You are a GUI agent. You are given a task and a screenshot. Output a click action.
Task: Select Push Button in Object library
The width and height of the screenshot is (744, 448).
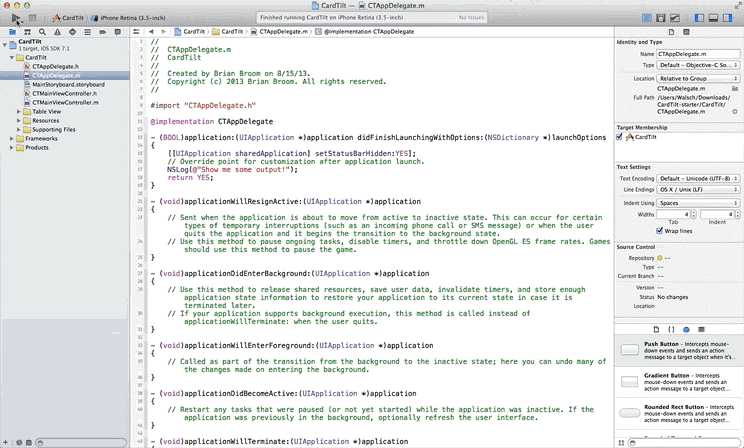pyautogui.click(x=679, y=350)
